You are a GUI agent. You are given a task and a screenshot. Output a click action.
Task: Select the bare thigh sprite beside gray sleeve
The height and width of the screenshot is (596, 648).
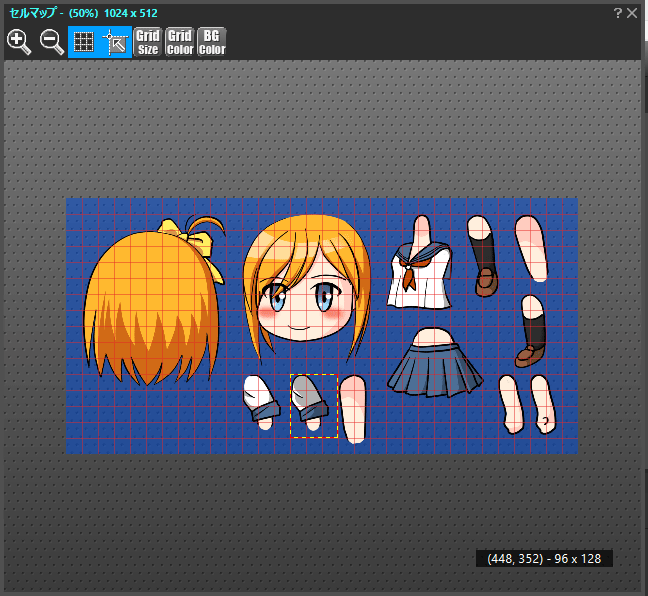click(x=354, y=409)
